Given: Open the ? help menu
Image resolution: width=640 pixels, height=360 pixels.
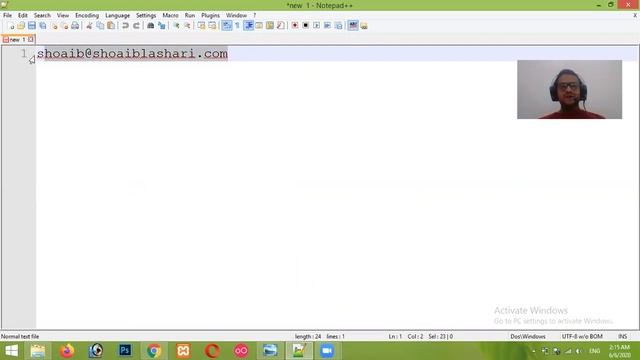Looking at the screenshot, I should 254,15.
